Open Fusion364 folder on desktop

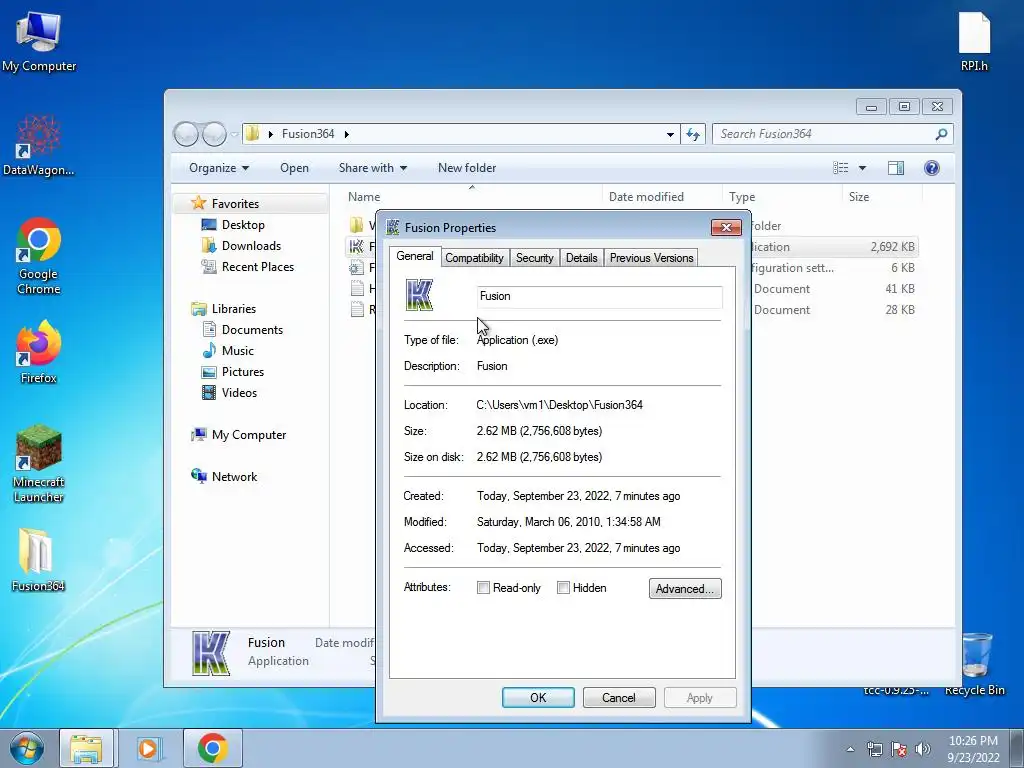coord(39,560)
